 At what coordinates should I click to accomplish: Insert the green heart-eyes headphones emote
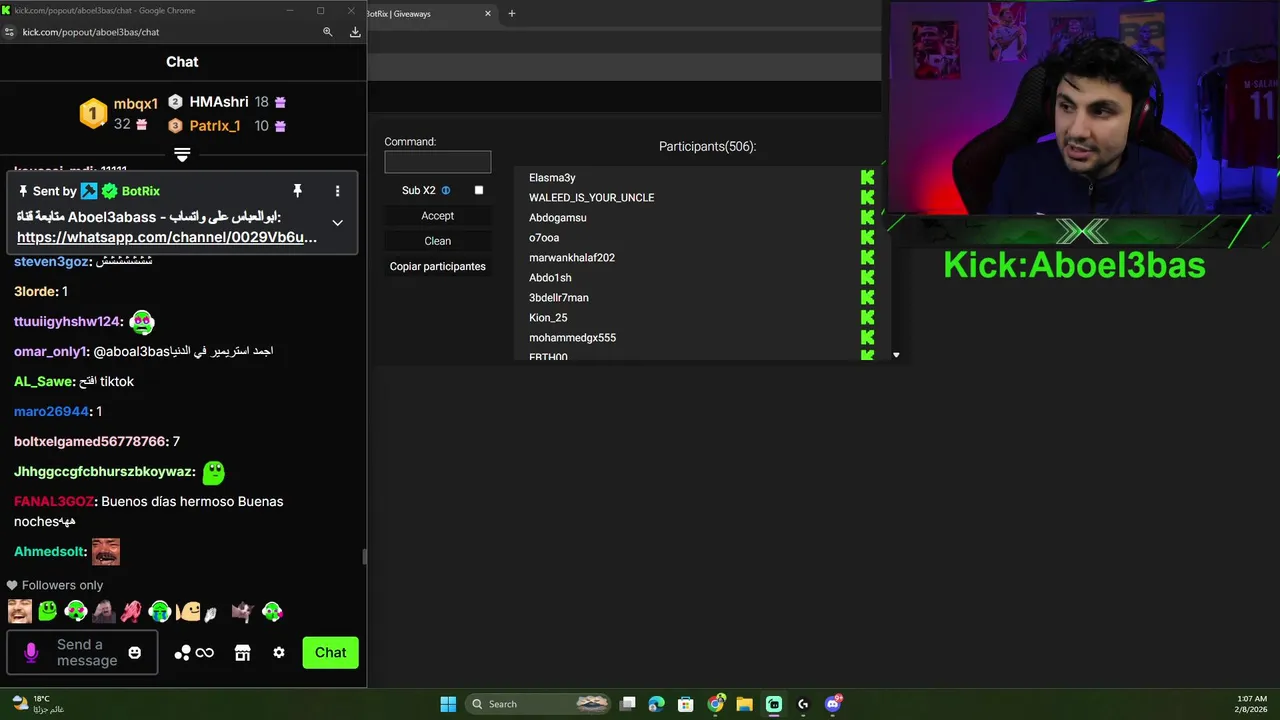click(75, 611)
